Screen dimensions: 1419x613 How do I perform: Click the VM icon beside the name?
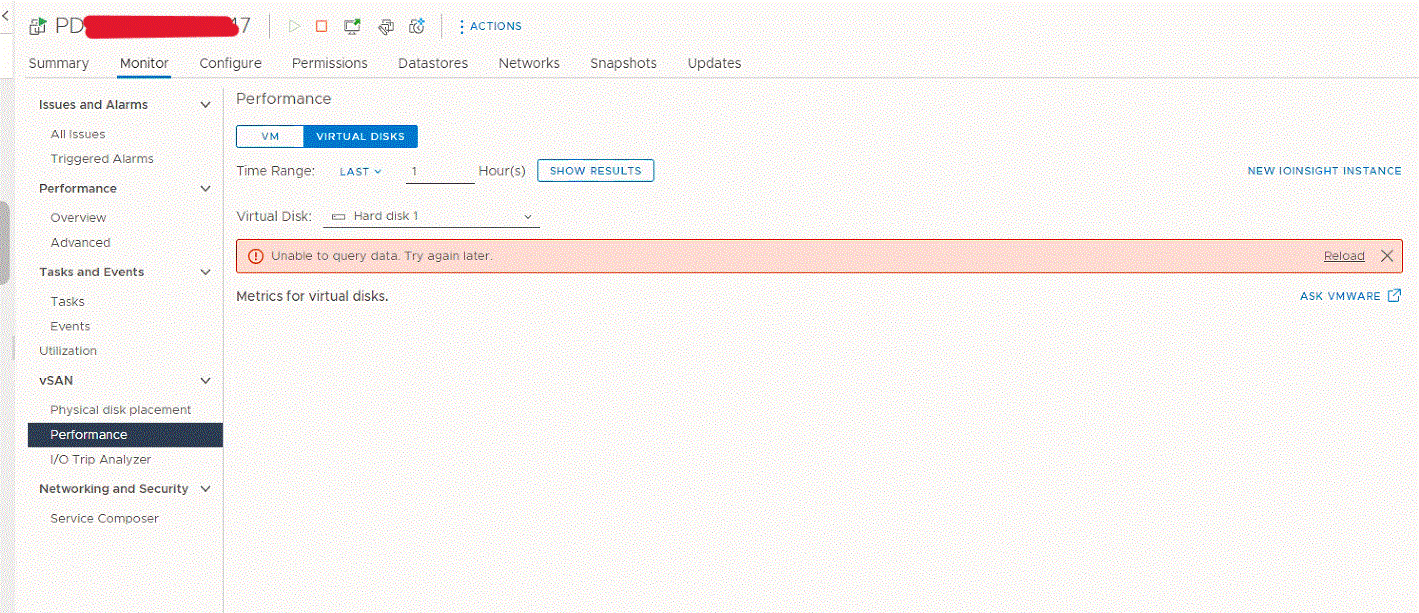(x=38, y=26)
